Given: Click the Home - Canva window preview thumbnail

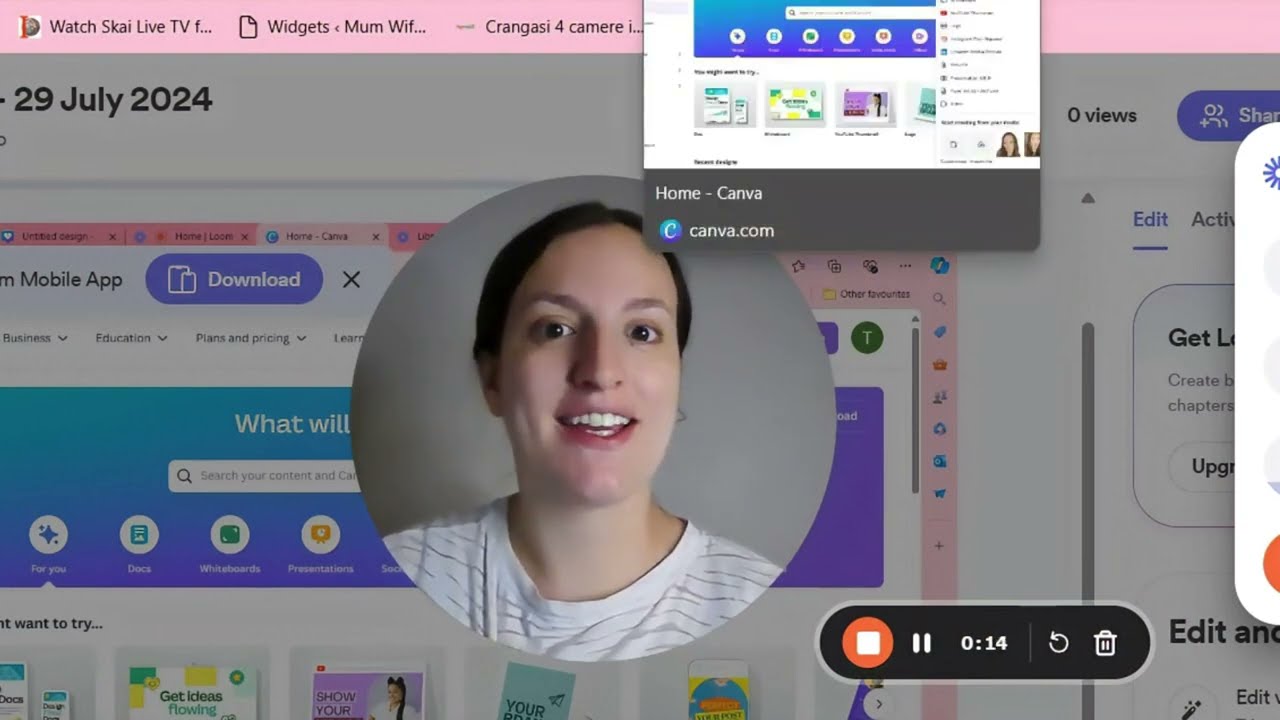Looking at the screenshot, I should (x=842, y=84).
